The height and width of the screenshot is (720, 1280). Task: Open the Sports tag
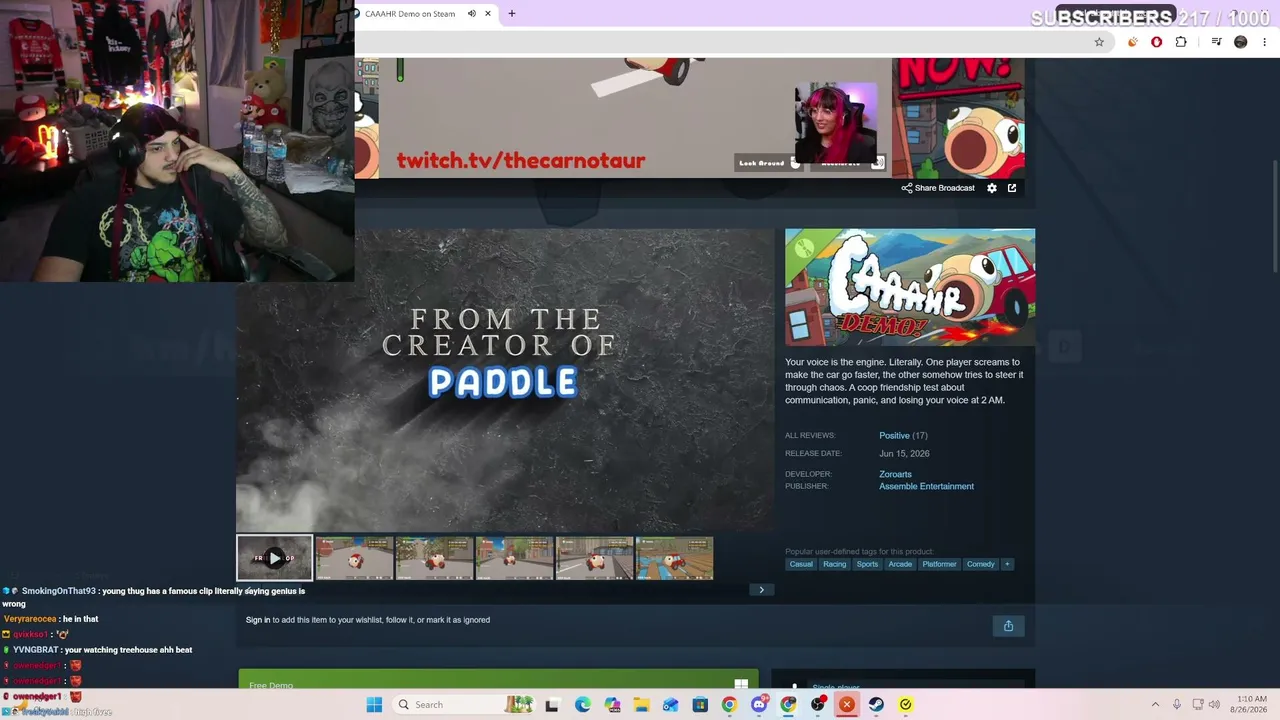tap(867, 564)
